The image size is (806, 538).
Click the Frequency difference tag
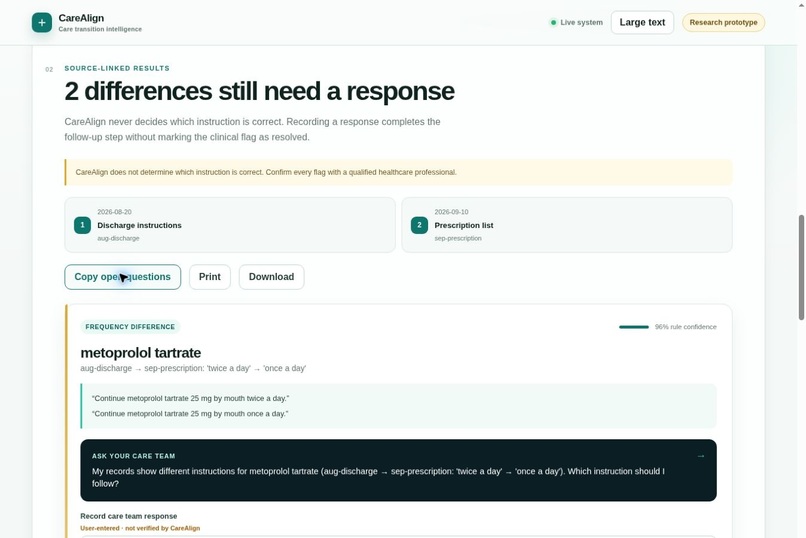pyautogui.click(x=130, y=327)
